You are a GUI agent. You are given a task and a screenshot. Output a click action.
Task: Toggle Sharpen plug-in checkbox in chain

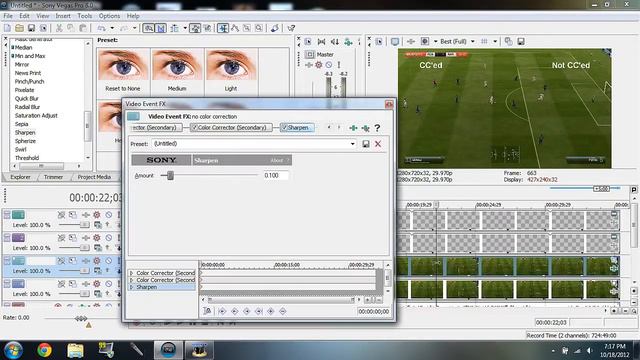click(284, 128)
